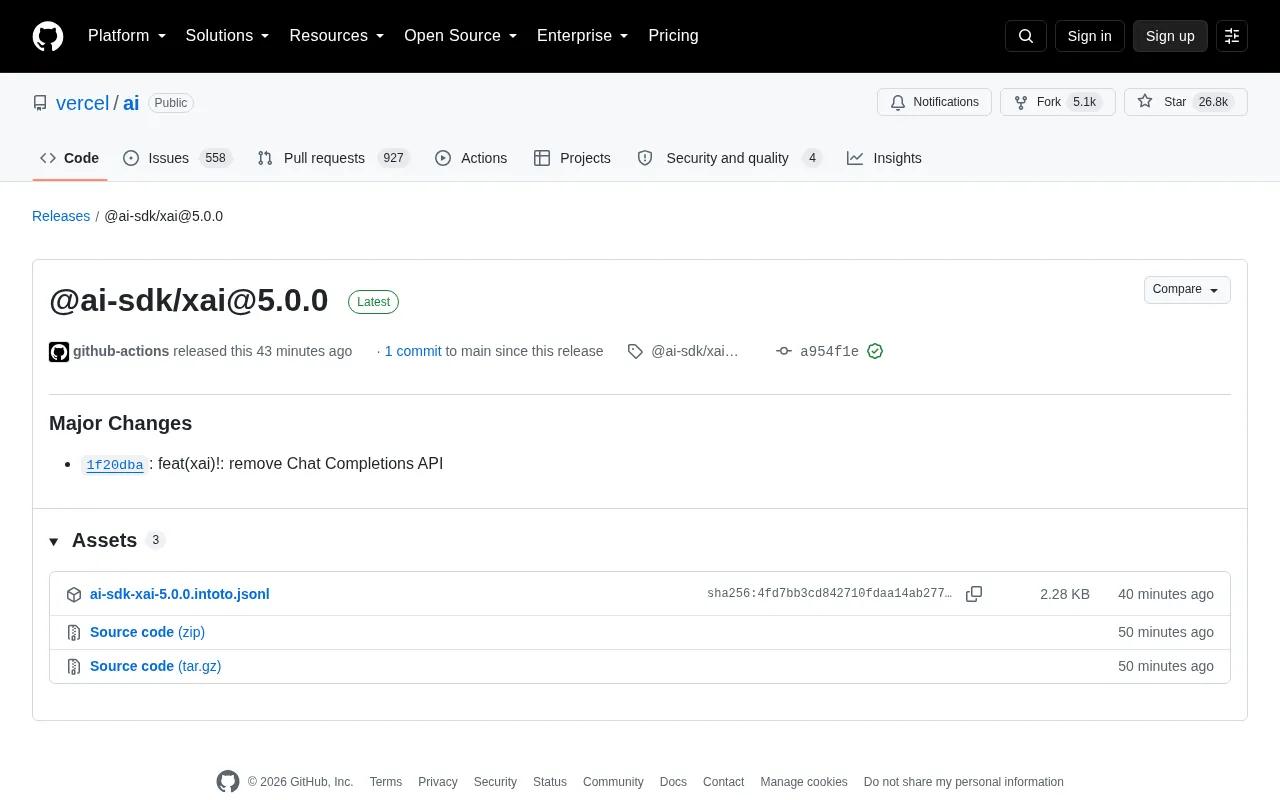Open search with the magnifier icon

point(1026,36)
